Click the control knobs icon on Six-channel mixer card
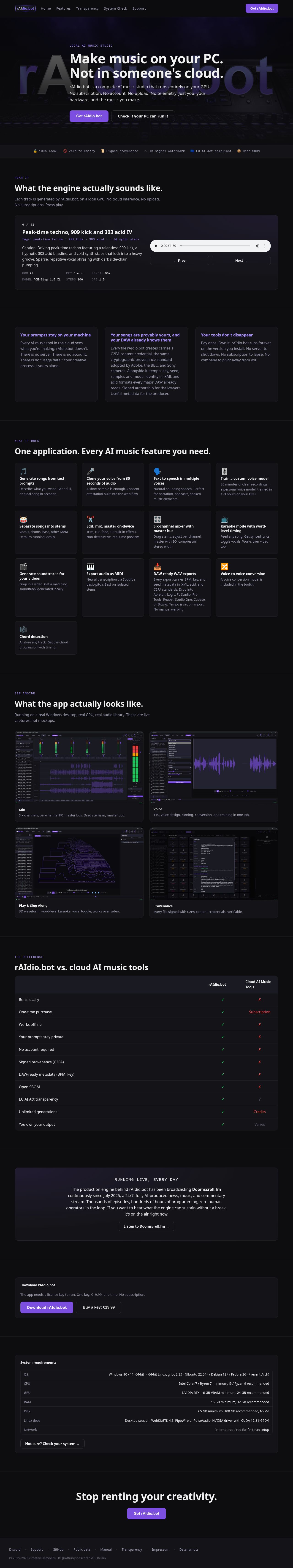 (157, 519)
